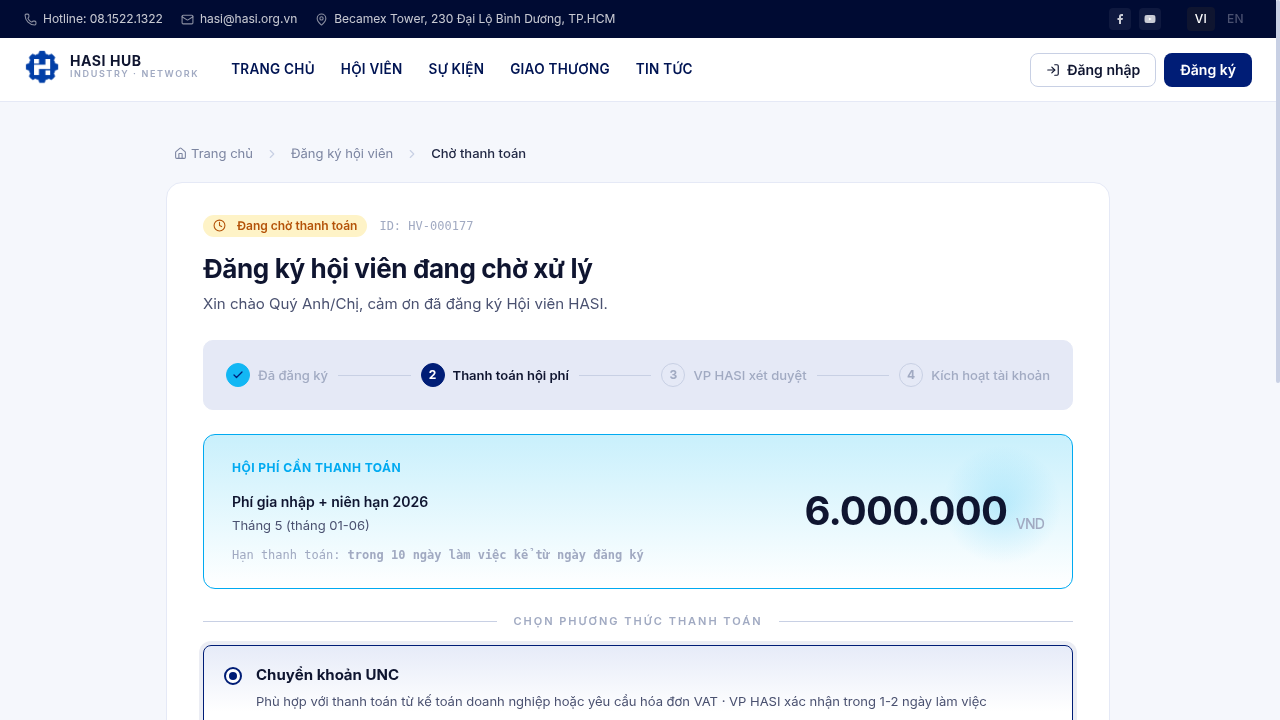Select the Chuyển khoản UNC radio button
The height and width of the screenshot is (720, 1280).
tap(233, 676)
